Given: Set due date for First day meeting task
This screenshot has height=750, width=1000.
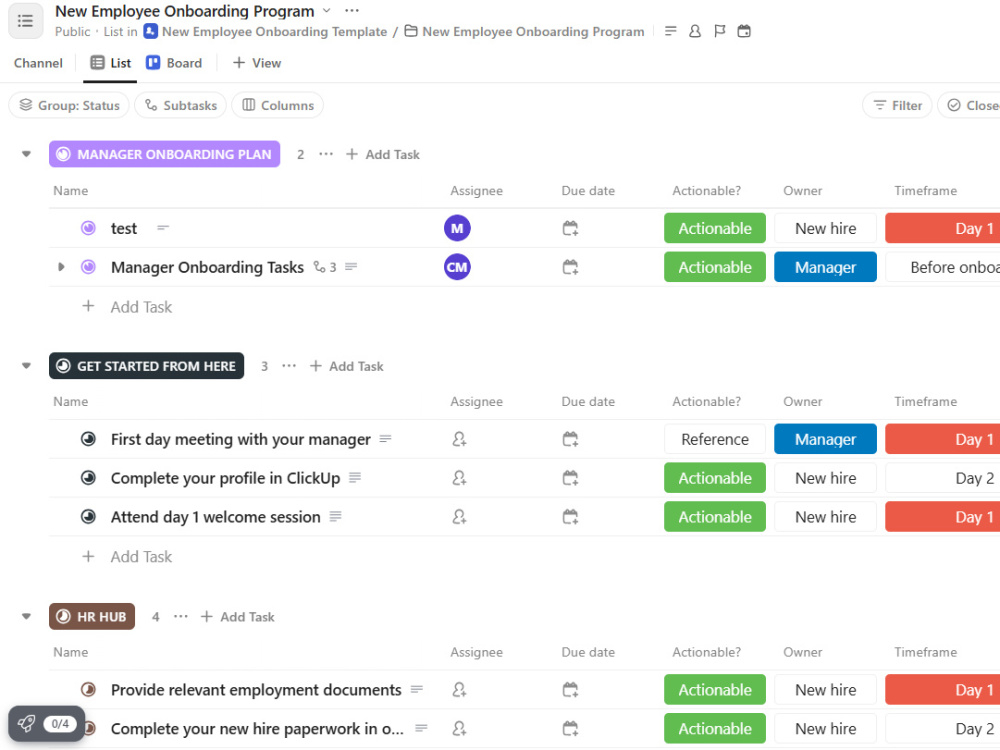Looking at the screenshot, I should [x=570, y=439].
